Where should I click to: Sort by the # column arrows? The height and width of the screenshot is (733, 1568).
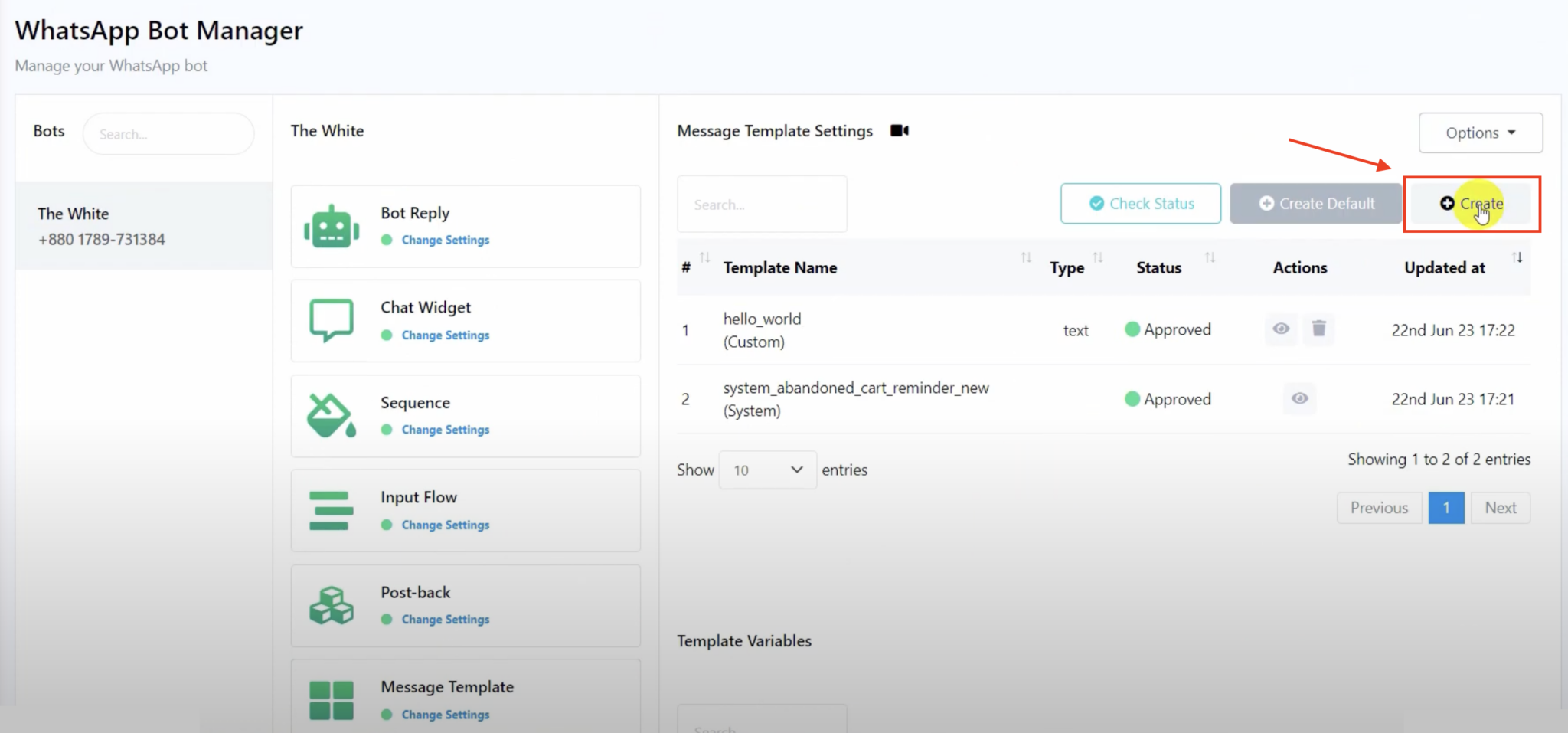coord(705,257)
